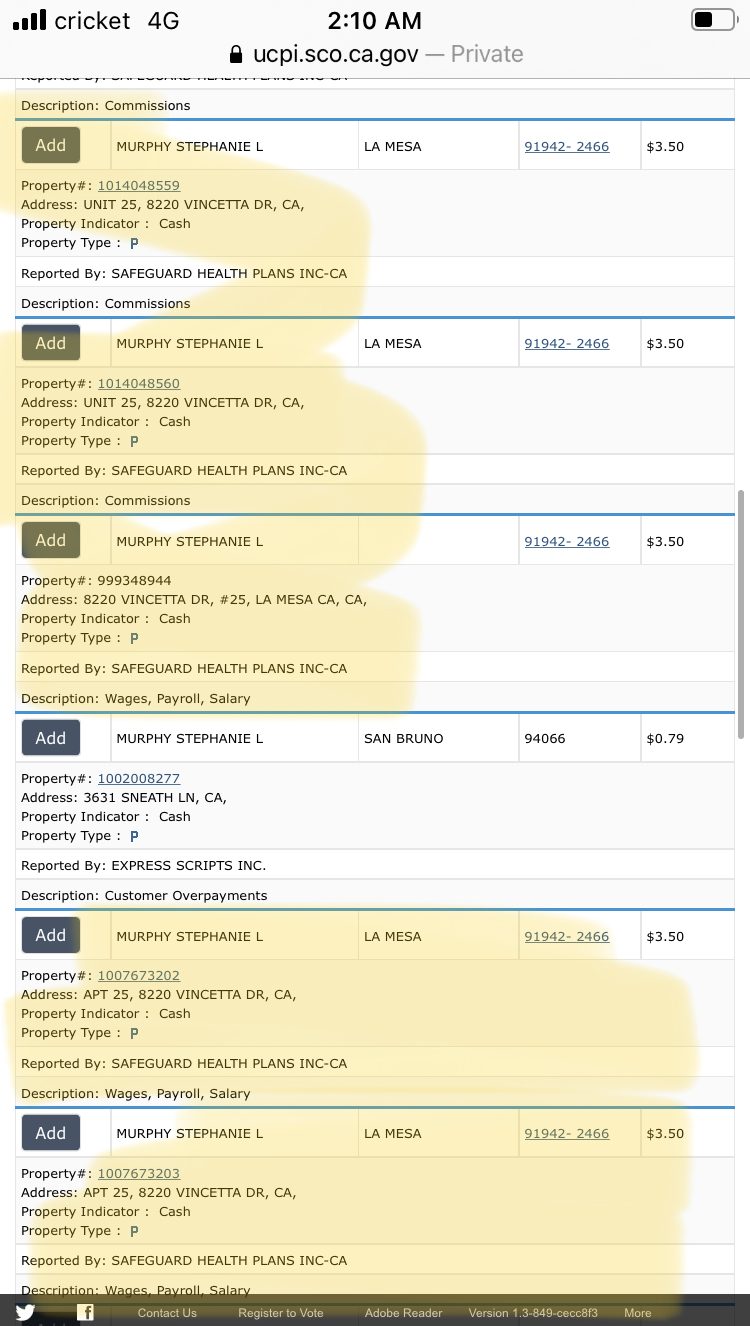Tap the 2:10 AM clock in status bar

pyautogui.click(x=375, y=20)
